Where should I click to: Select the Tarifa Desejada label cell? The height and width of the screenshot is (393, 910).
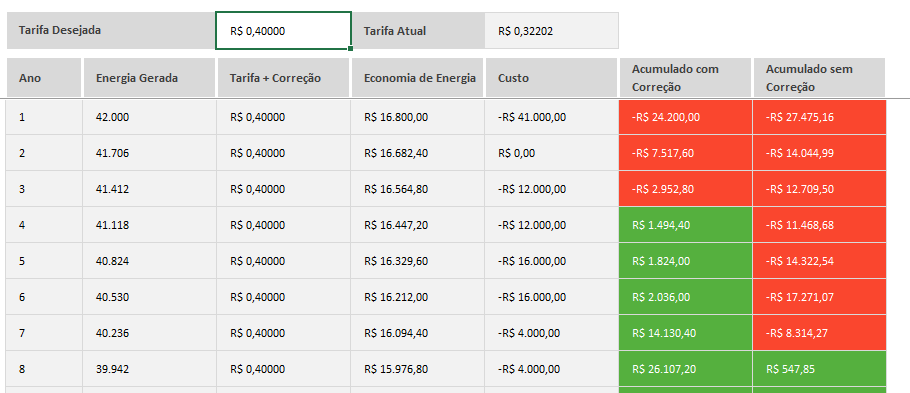coord(111,31)
